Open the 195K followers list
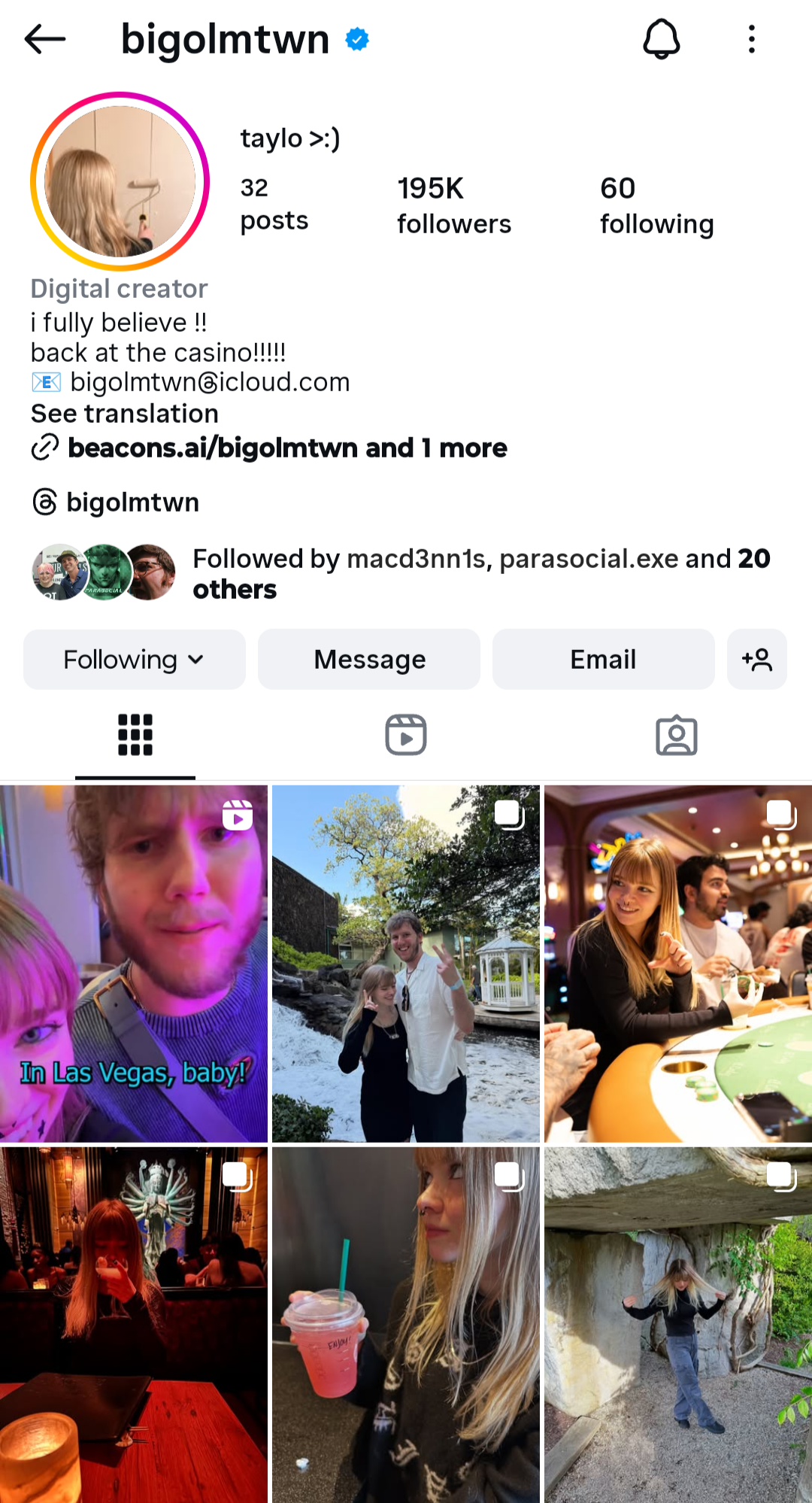This screenshot has height=1503, width=812. (x=454, y=205)
